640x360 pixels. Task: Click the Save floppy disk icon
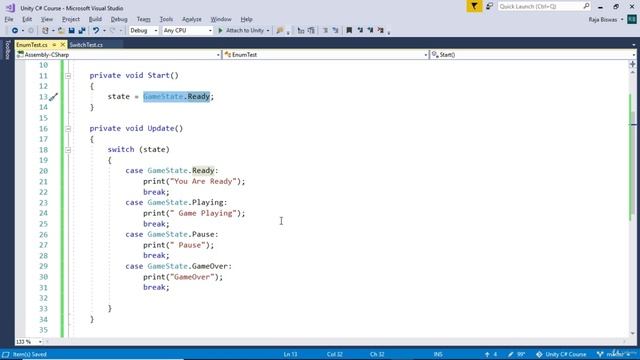[x=71, y=31]
